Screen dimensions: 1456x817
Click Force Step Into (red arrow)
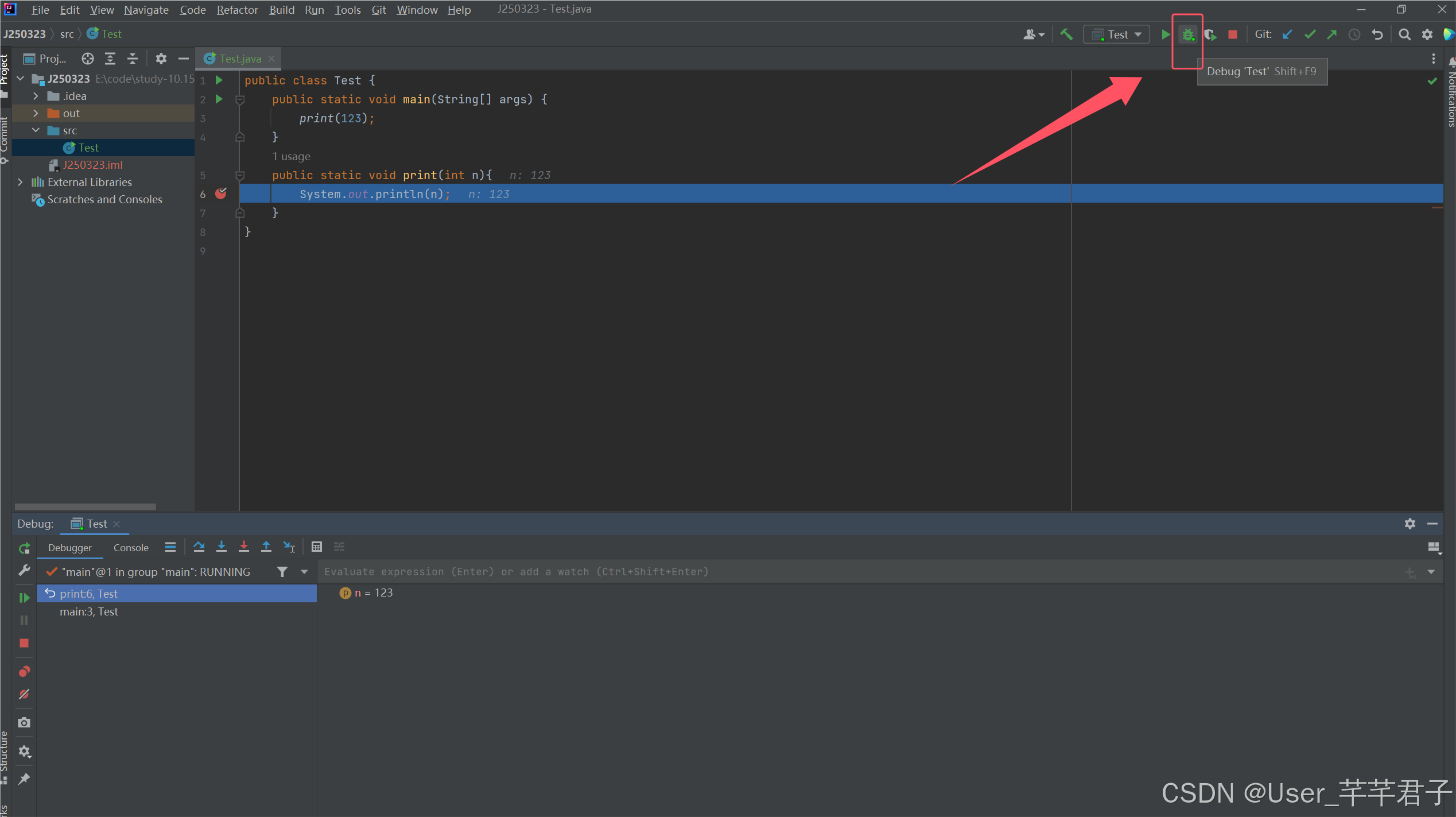click(x=244, y=547)
